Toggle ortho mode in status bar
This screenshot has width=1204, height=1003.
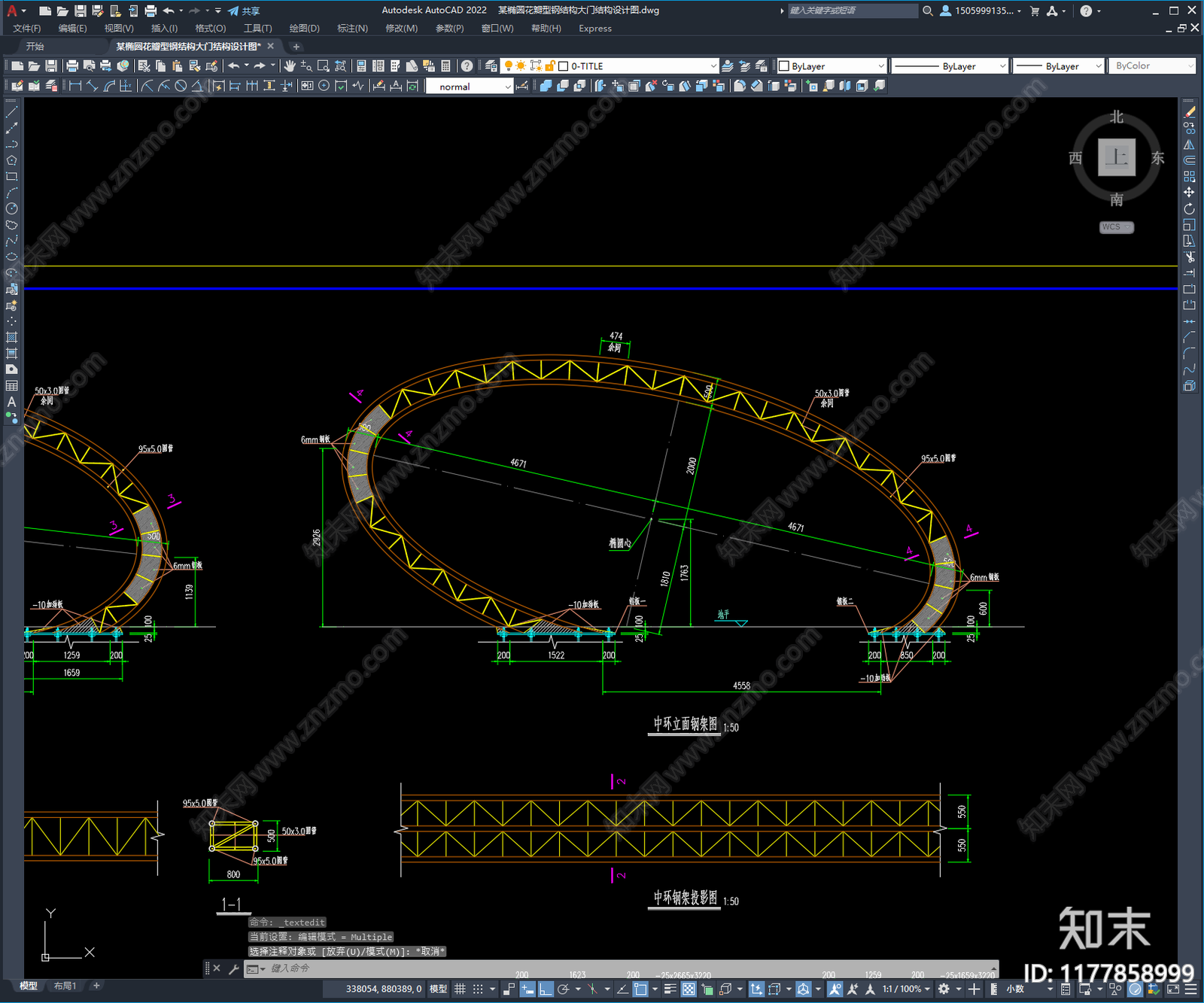[546, 989]
